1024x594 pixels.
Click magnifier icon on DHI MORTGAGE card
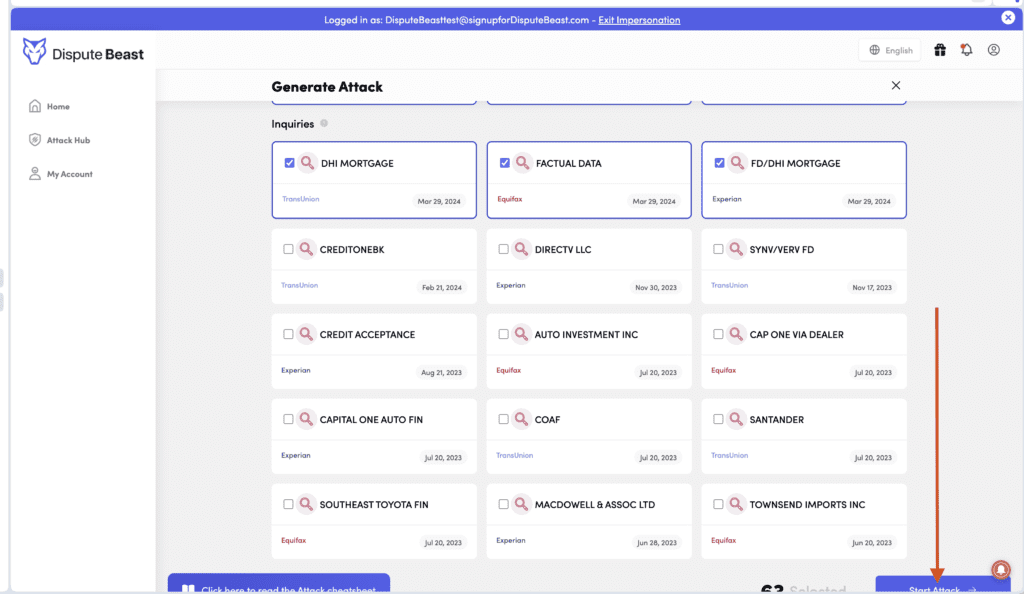pyautogui.click(x=308, y=163)
